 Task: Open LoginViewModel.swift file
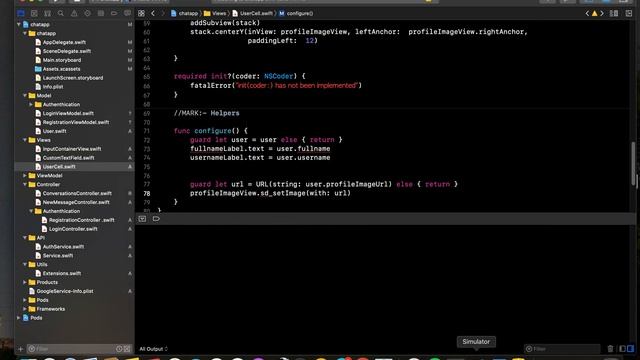[68, 113]
